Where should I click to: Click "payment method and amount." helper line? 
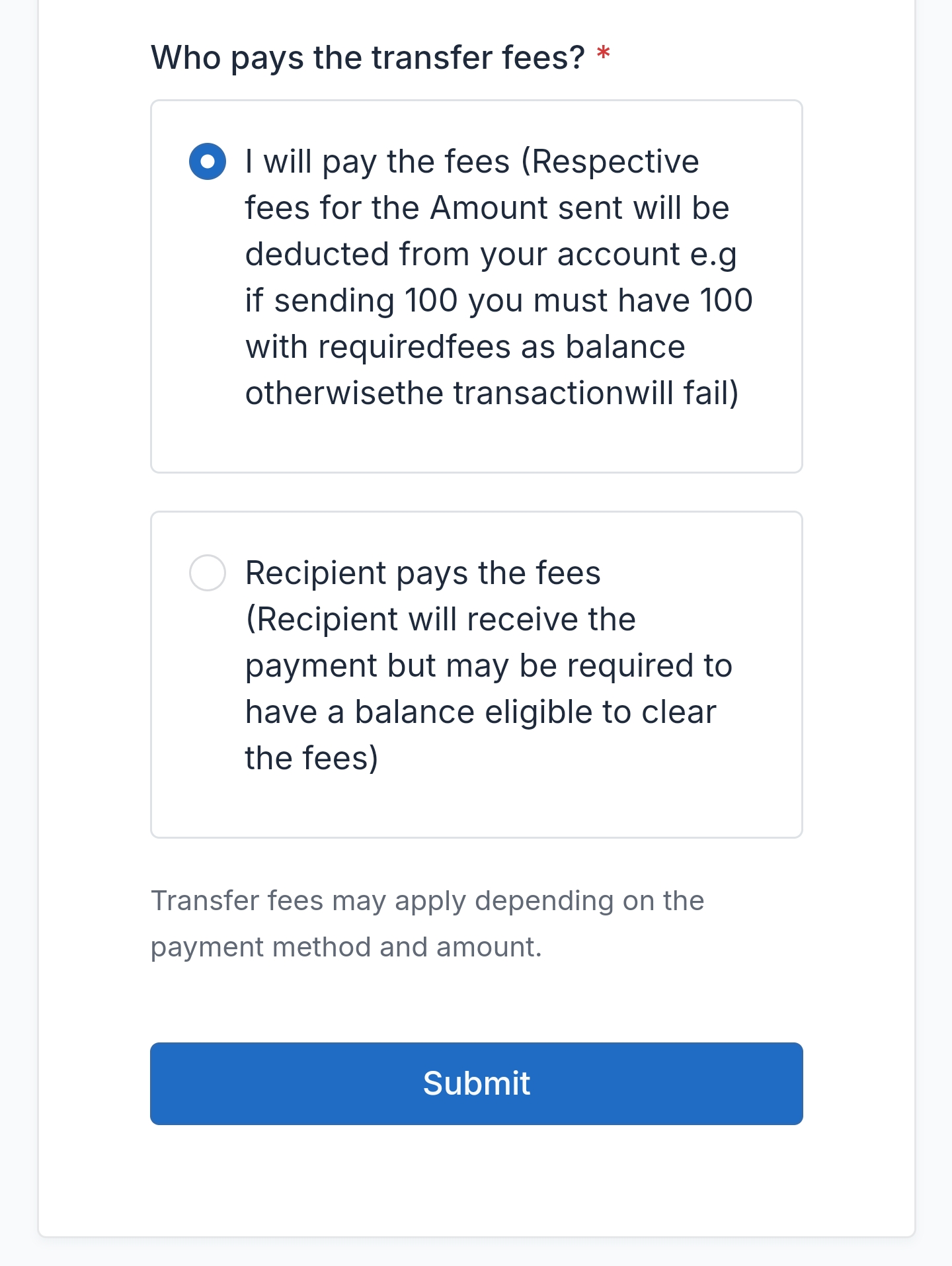[346, 947]
